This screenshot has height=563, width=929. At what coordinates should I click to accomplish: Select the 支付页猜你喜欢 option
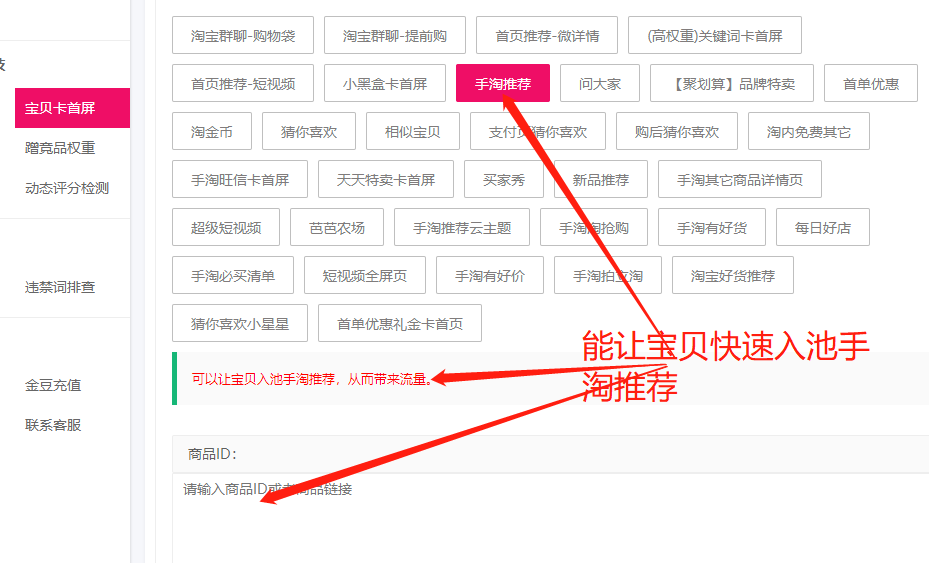point(538,132)
